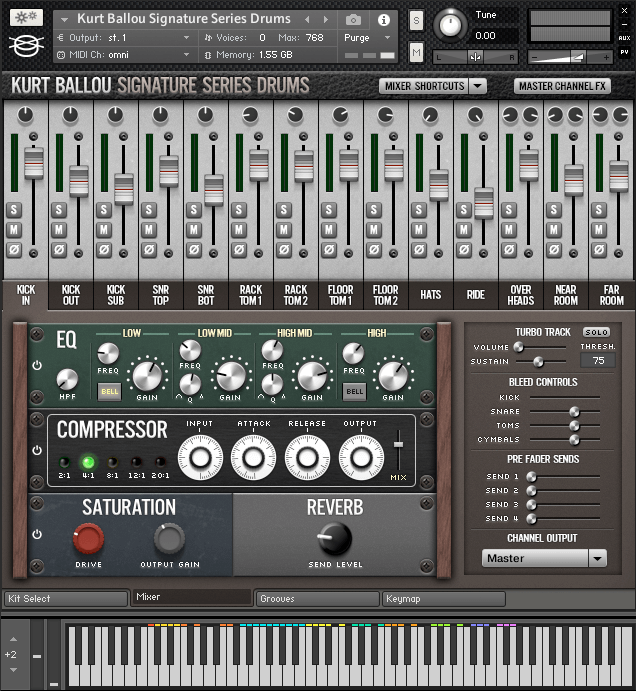Toggle the EQ LOW band BELL switch

[x=109, y=391]
